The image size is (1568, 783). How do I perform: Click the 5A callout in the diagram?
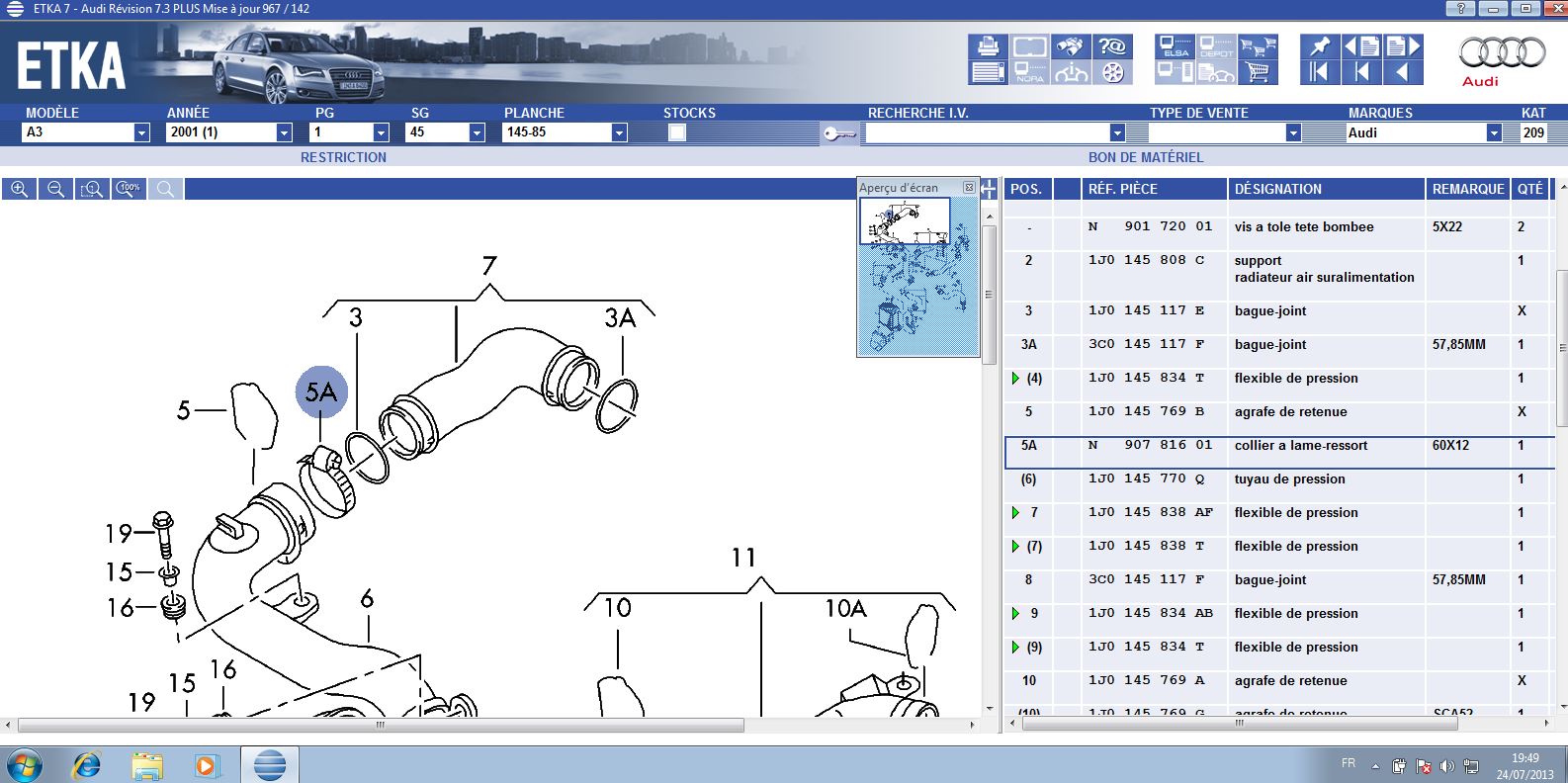tap(322, 392)
